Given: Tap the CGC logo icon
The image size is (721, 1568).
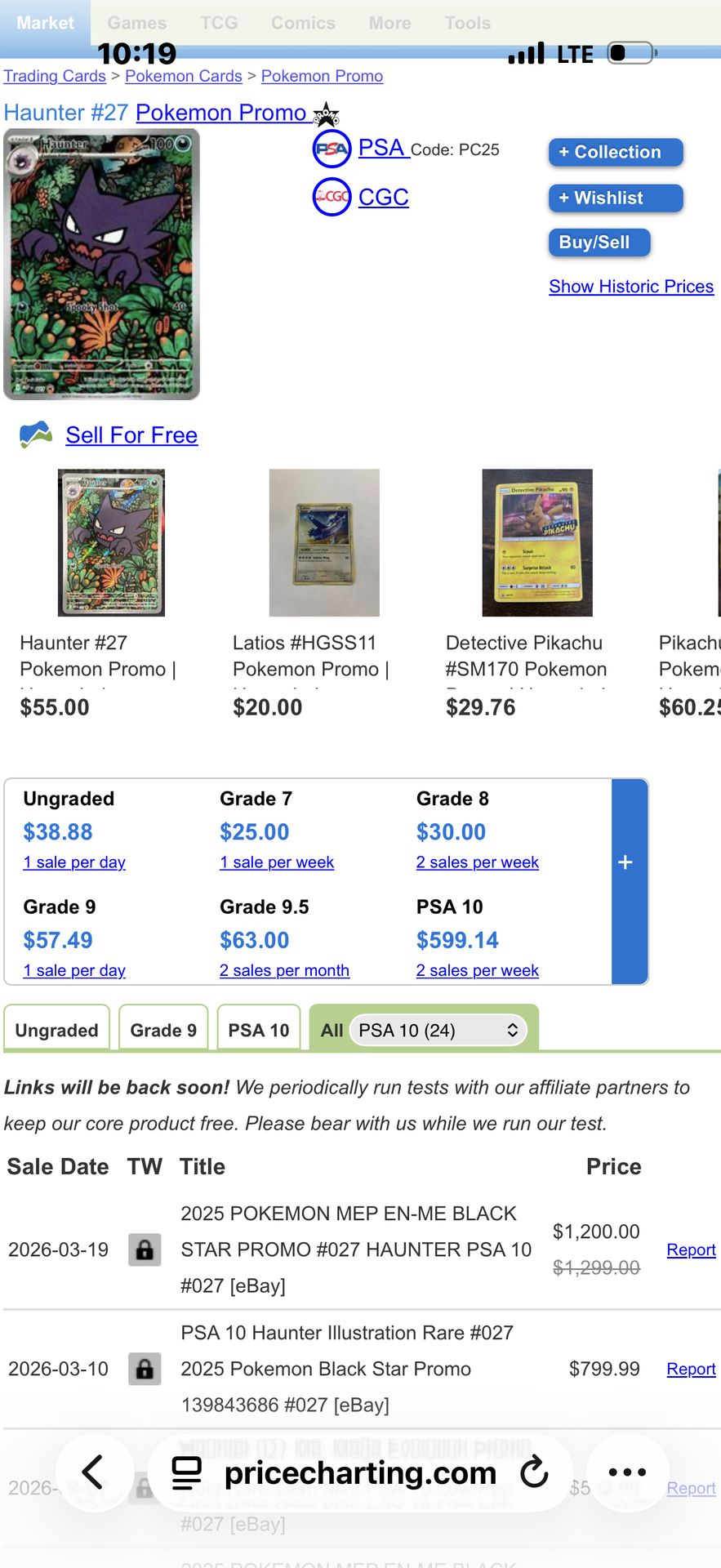Looking at the screenshot, I should [x=332, y=197].
